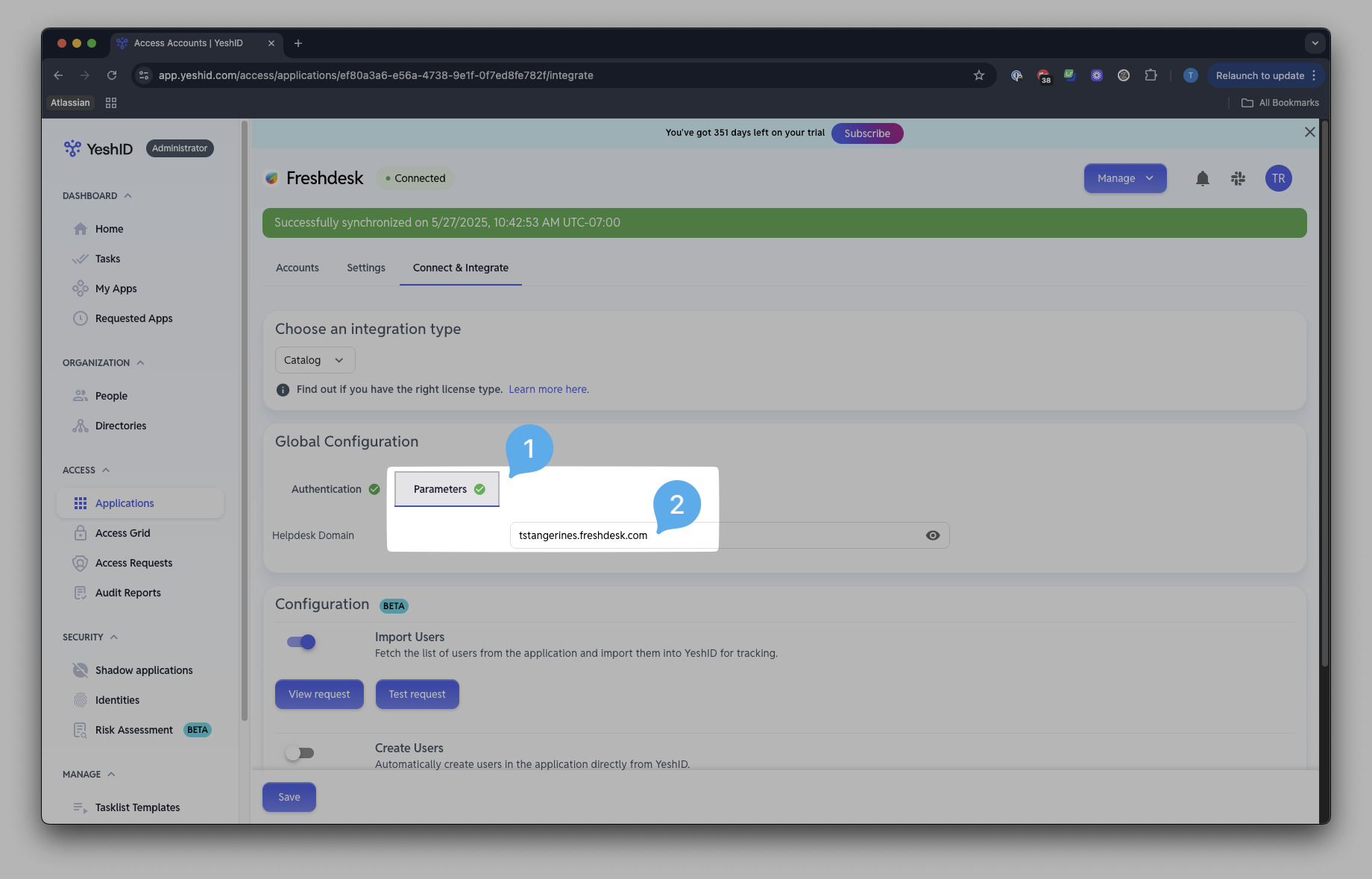Open Manage dropdown button
1372x879 pixels.
1124,178
